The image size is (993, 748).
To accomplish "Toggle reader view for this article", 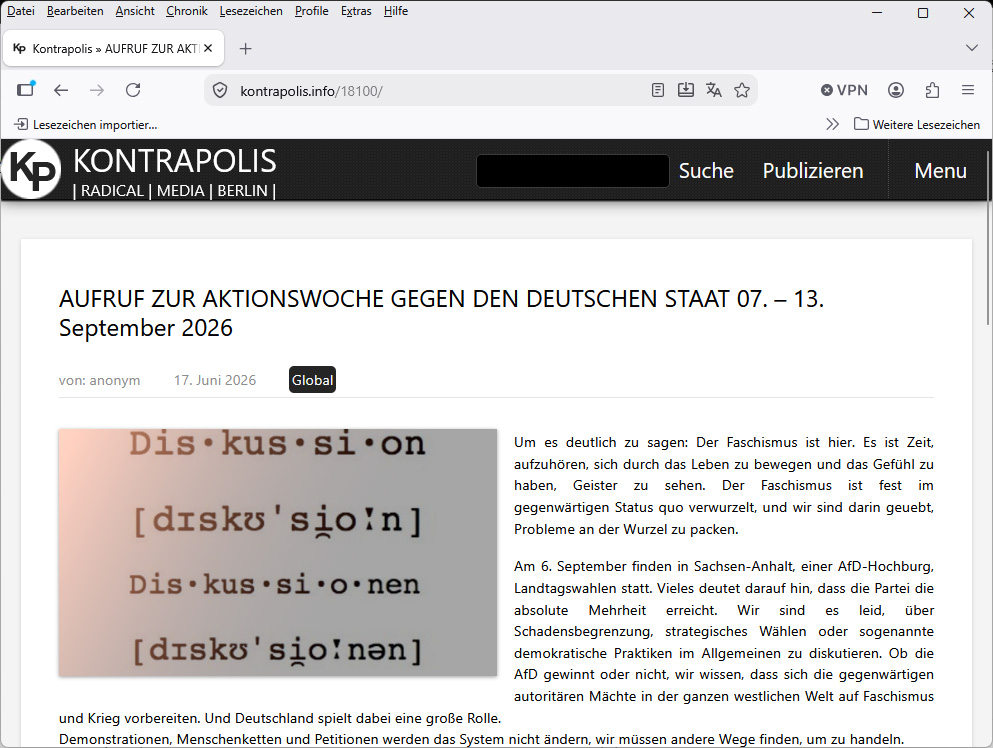I will (x=658, y=91).
